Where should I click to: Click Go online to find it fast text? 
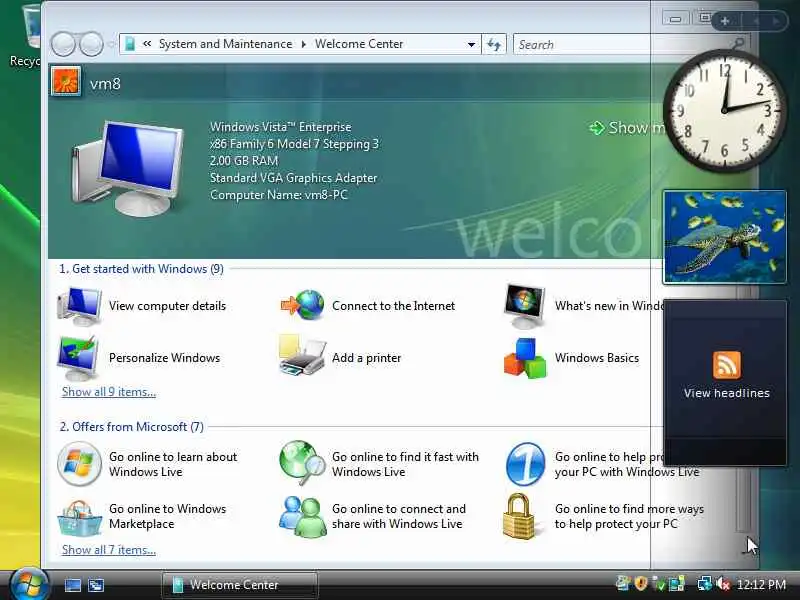406,464
